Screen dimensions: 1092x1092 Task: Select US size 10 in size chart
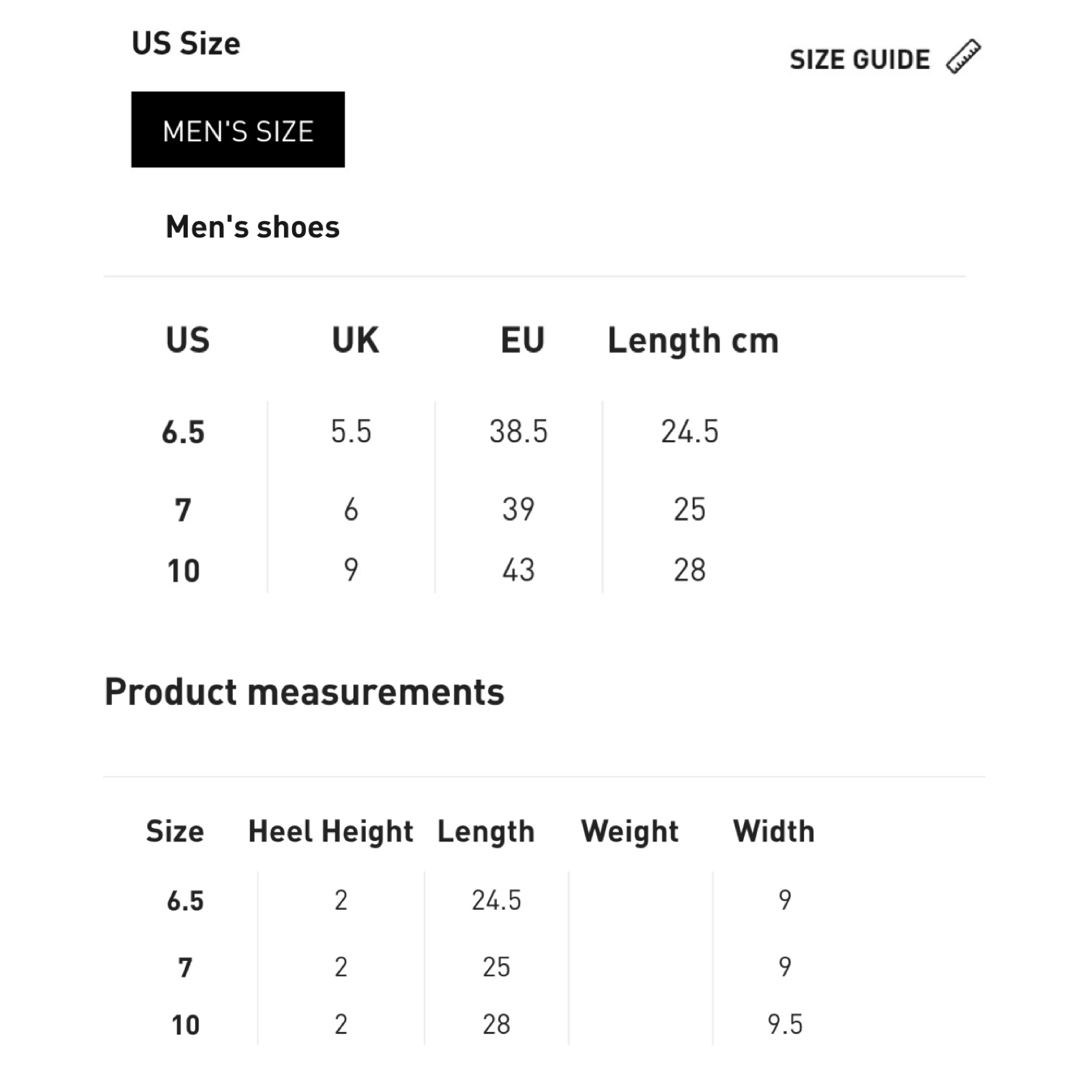tap(183, 571)
